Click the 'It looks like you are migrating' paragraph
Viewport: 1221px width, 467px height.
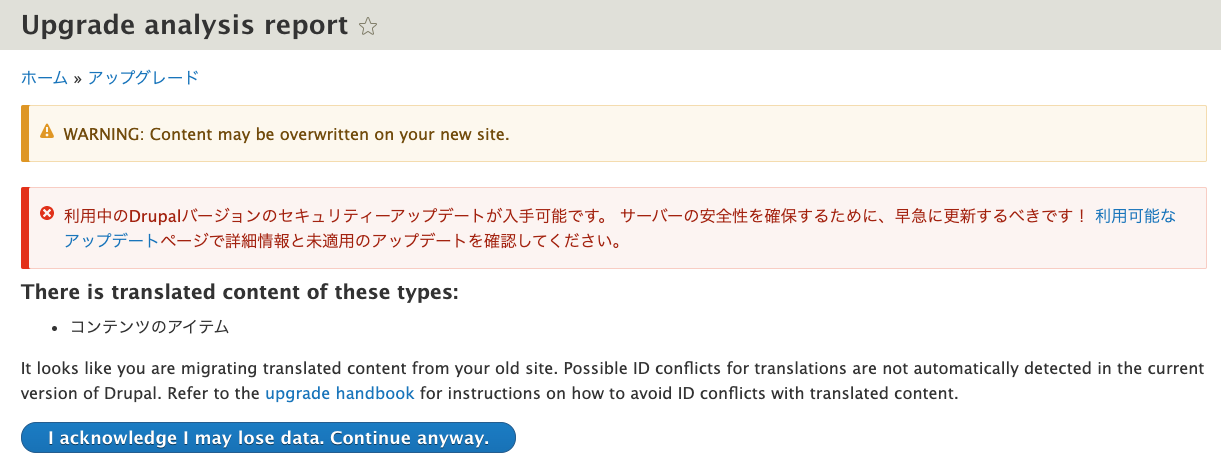(600, 368)
